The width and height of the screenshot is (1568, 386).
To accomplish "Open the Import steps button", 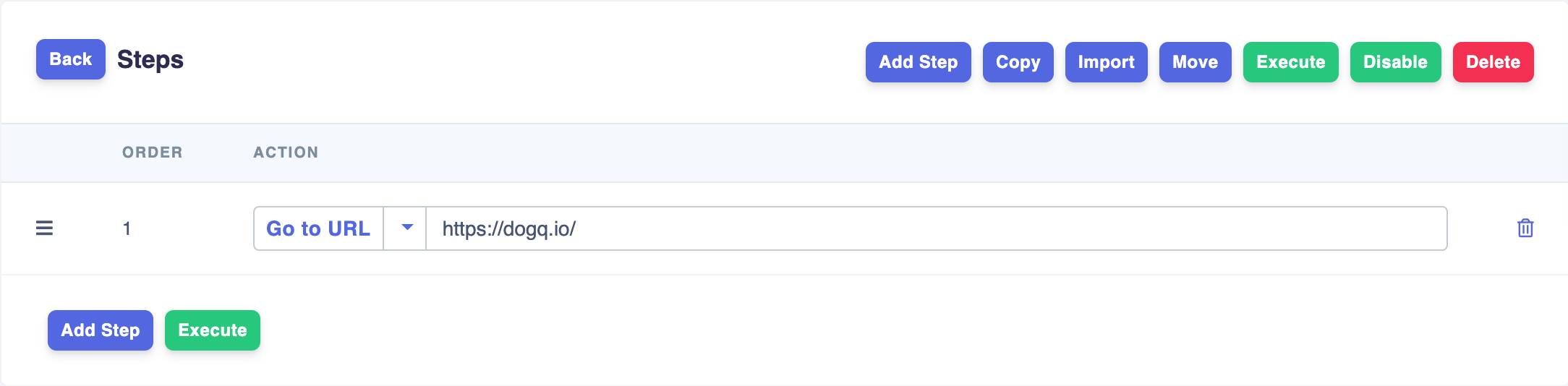I will (x=1107, y=62).
